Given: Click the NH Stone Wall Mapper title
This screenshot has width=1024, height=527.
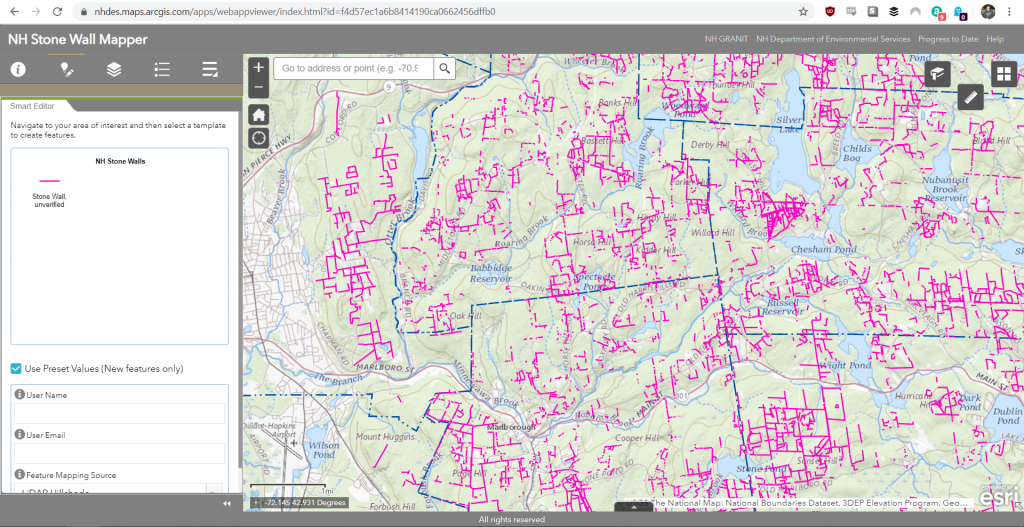Looking at the screenshot, I should click(x=78, y=39).
